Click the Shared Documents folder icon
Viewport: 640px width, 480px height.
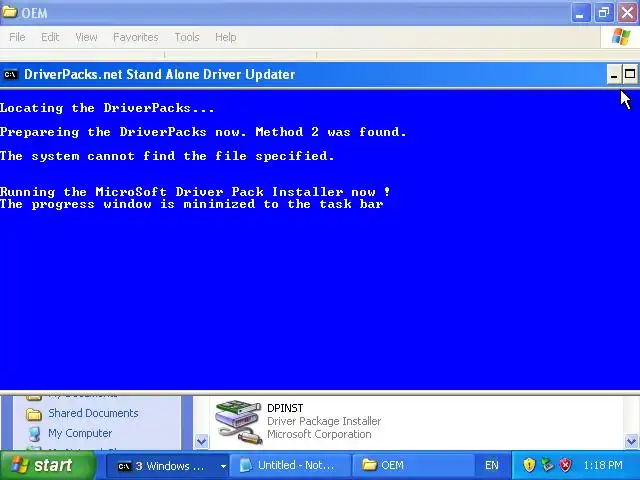click(x=34, y=414)
